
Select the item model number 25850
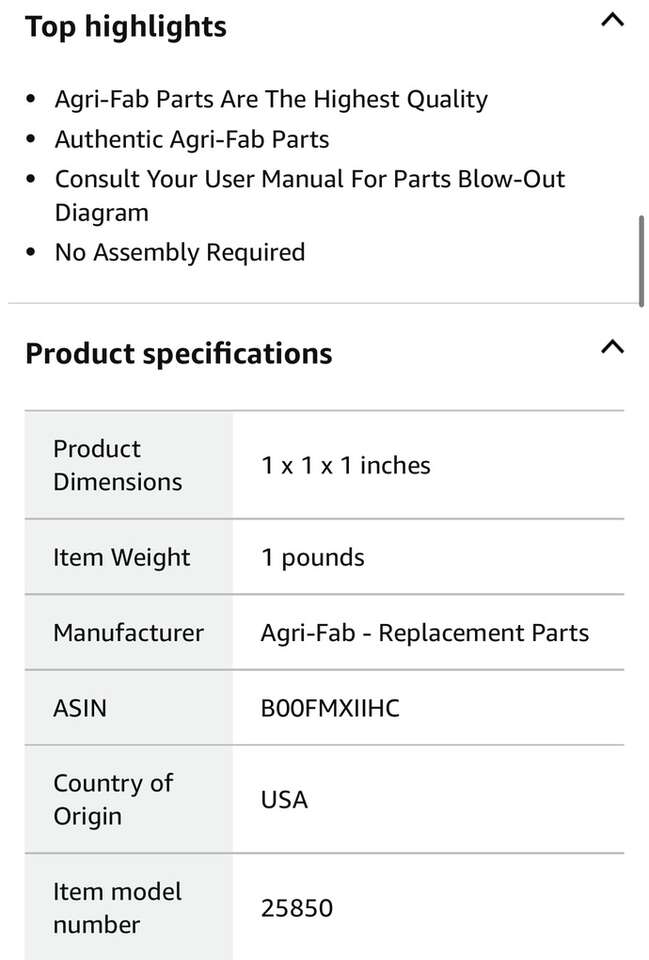coord(297,908)
